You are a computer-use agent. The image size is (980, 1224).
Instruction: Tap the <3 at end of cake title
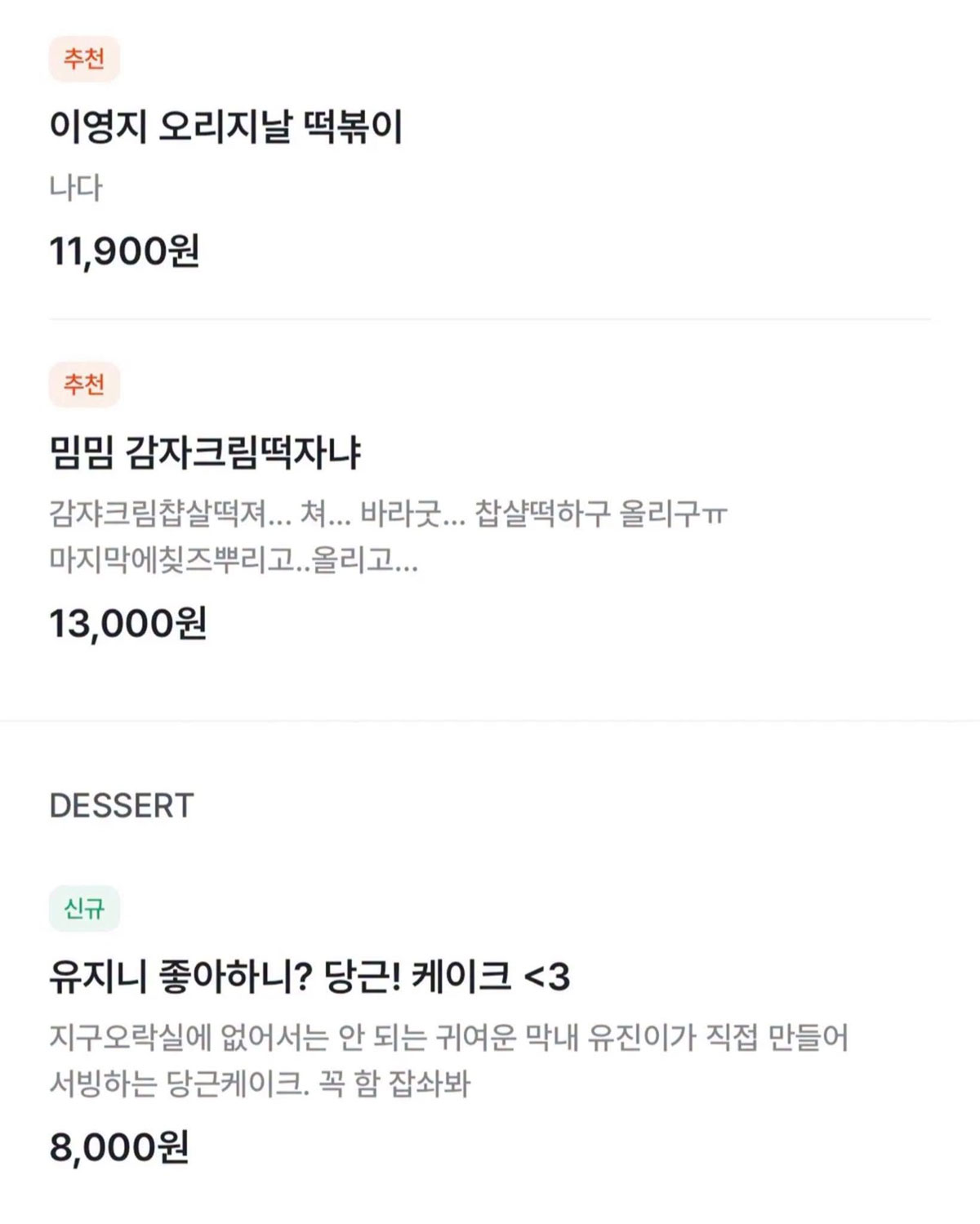pos(546,976)
